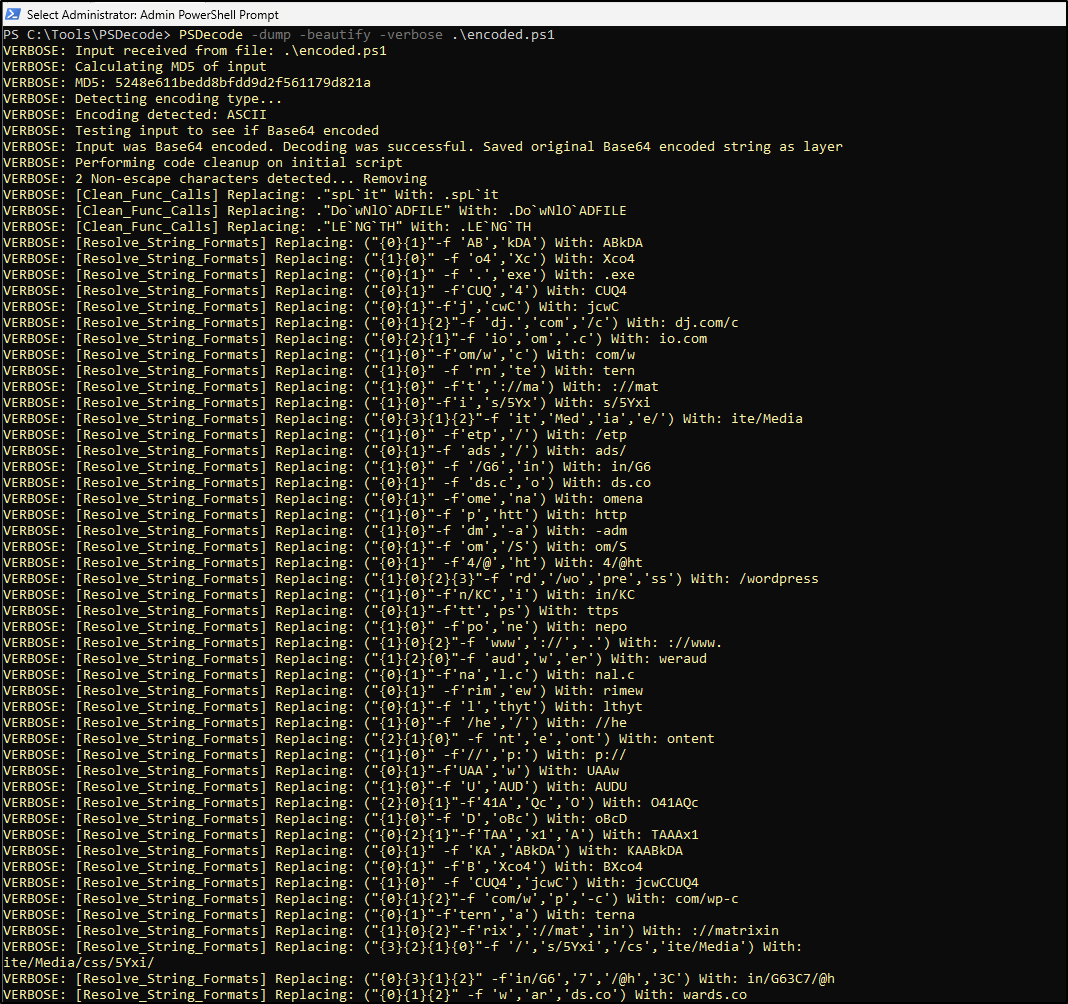Image resolution: width=1068 pixels, height=1004 pixels.
Task: Click the line ending 'With: tern'
Action: [319, 371]
